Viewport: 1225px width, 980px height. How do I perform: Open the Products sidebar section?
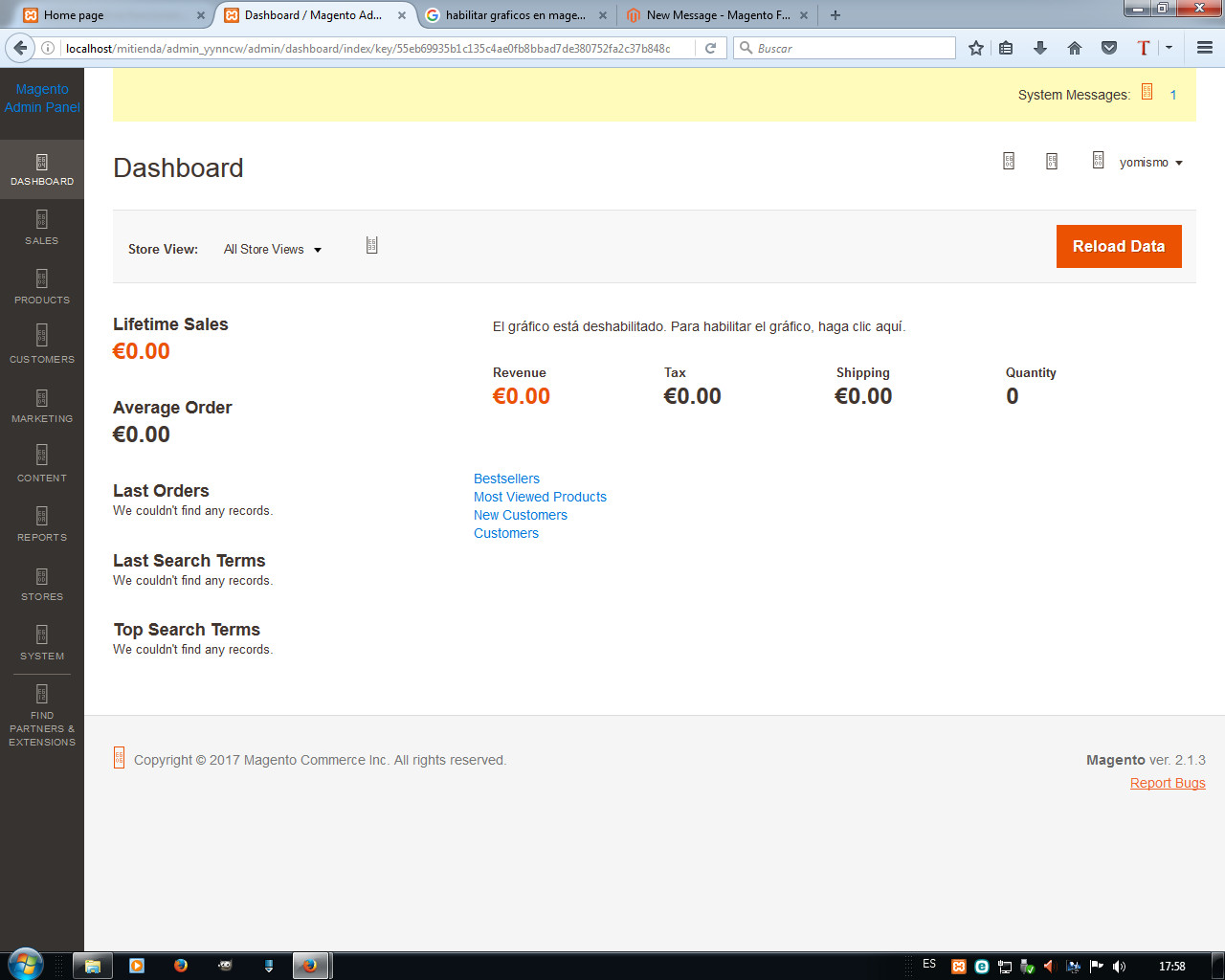coord(41,288)
